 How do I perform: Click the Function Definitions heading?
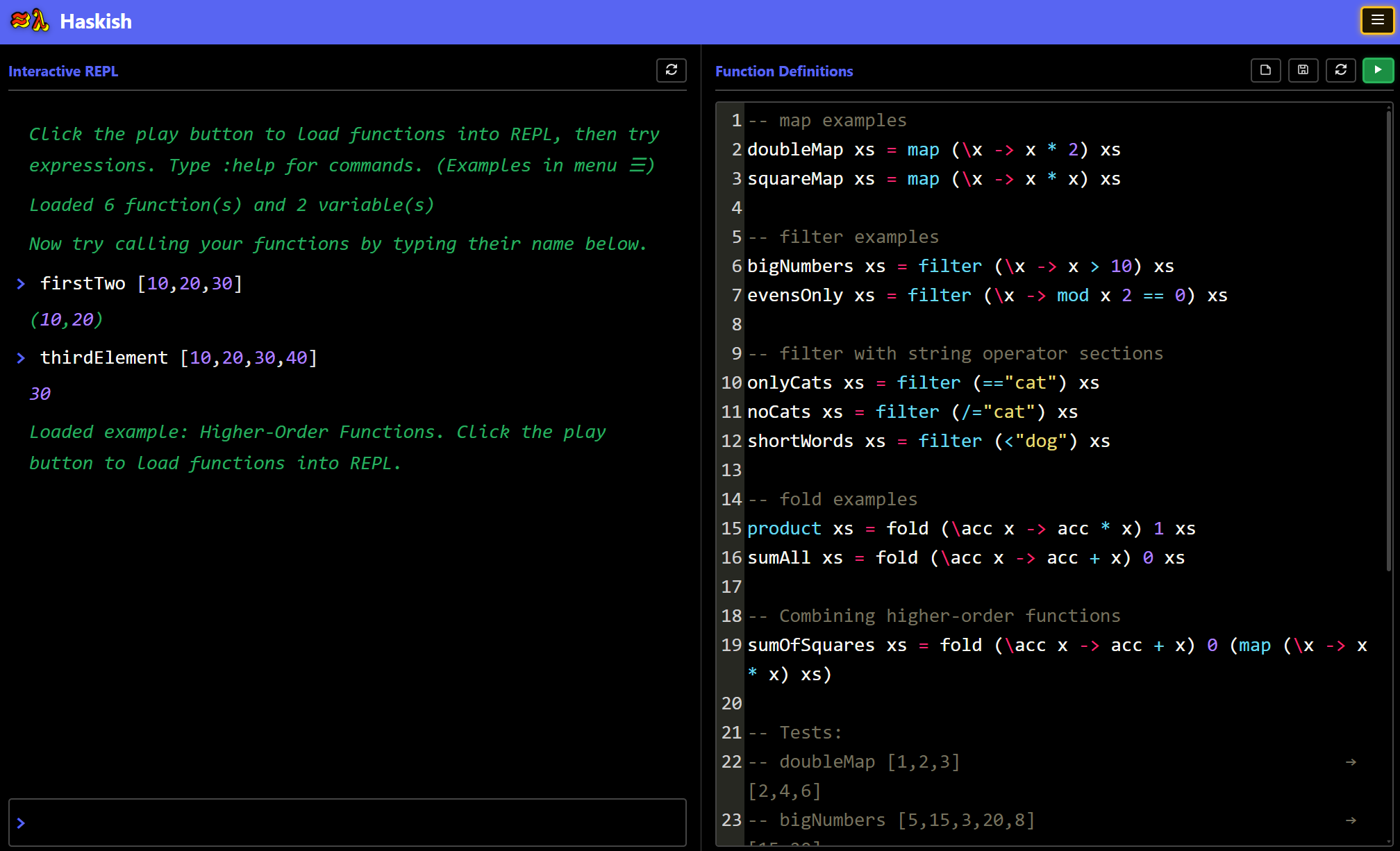[784, 71]
